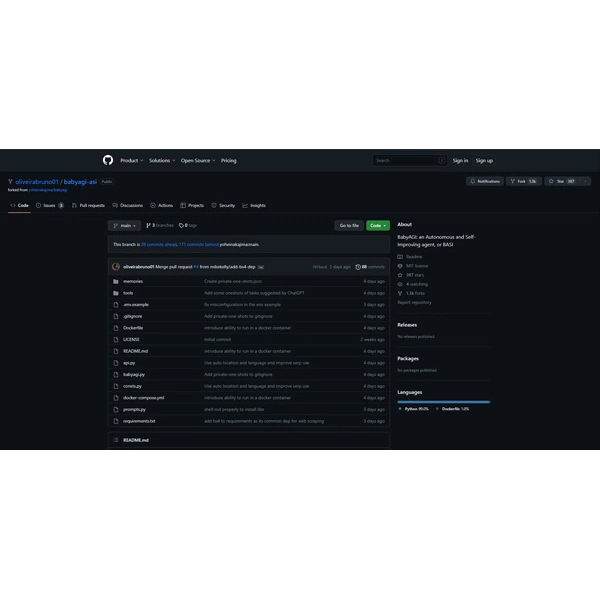This screenshot has height=600, width=600.
Task: Switch to the Pull requests tab
Action: (88, 205)
